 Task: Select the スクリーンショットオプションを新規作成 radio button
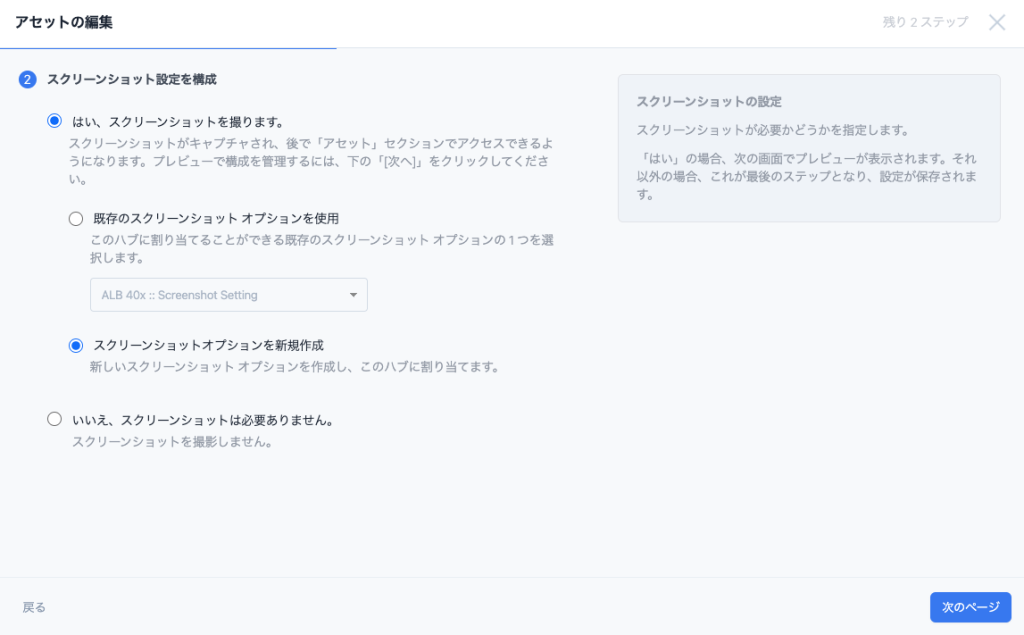76,345
